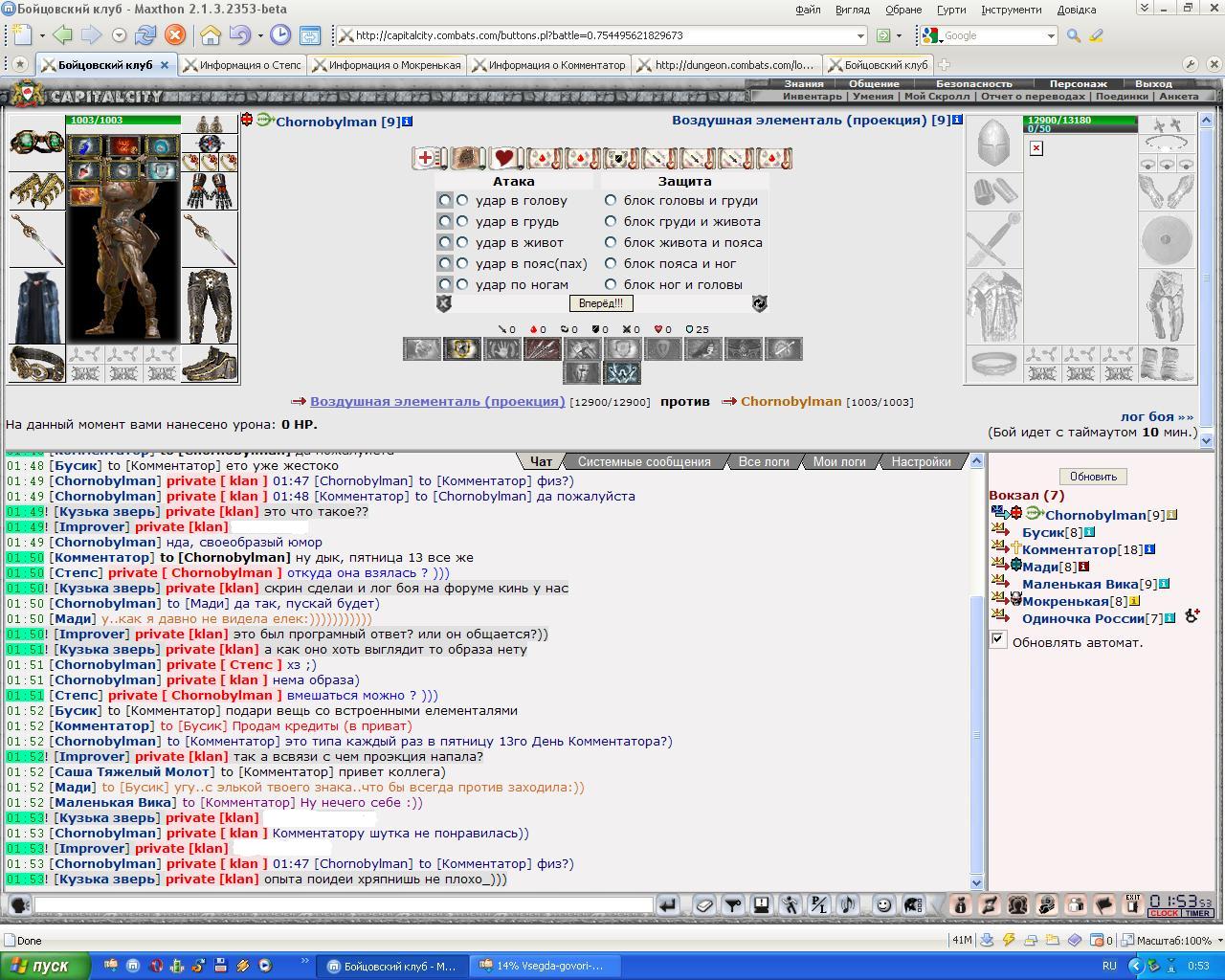Click the info icon next to Chornobylman [9] header
Screen dimensions: 1225x980
pos(408,122)
